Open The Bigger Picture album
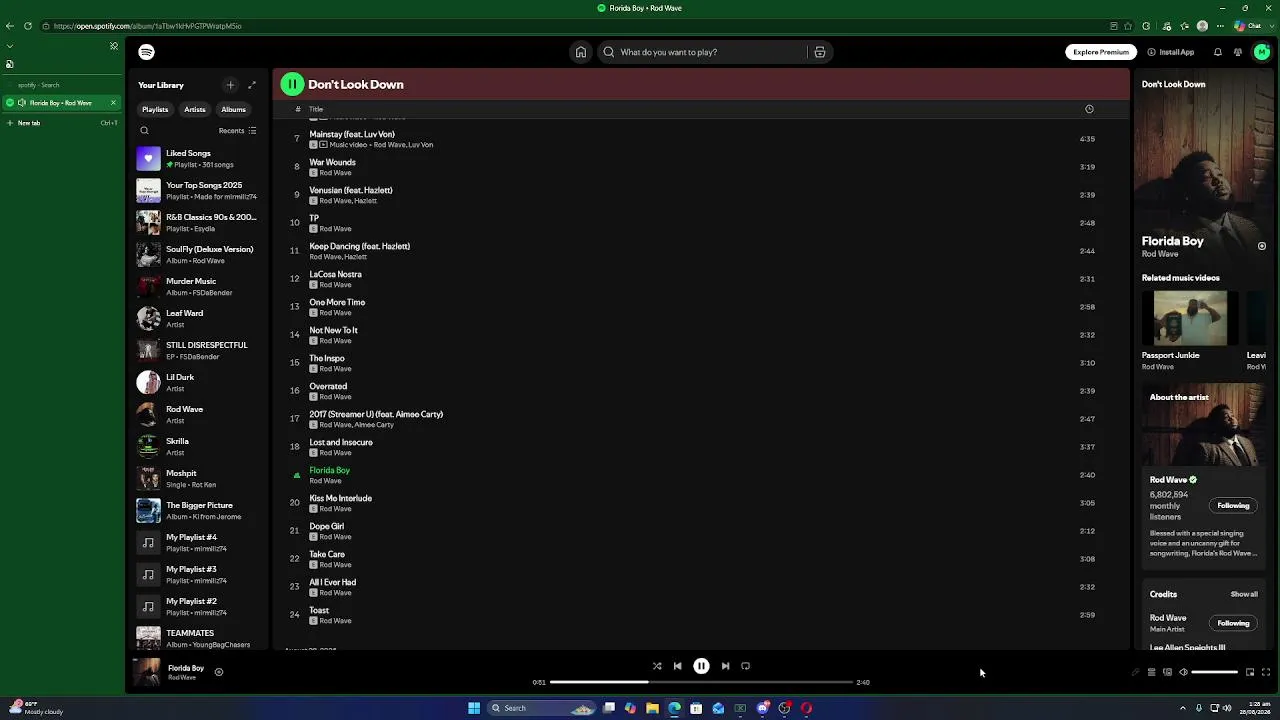This screenshot has width=1280, height=720. click(x=197, y=510)
